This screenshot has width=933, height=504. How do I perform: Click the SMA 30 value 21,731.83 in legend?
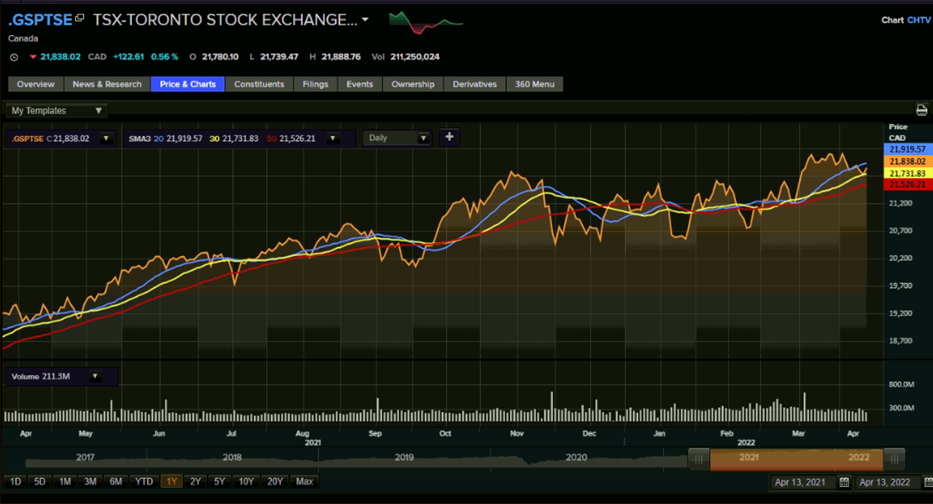[x=240, y=139]
